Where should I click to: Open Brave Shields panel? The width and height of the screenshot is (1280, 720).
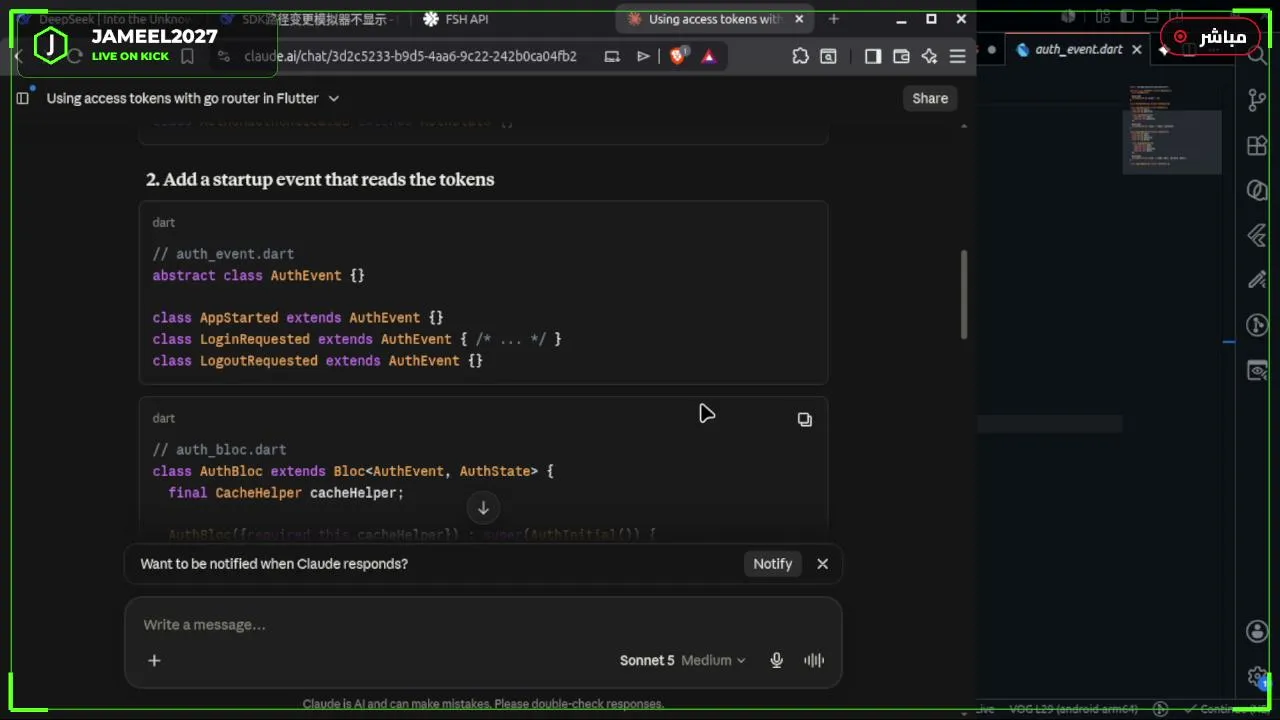pos(678,57)
